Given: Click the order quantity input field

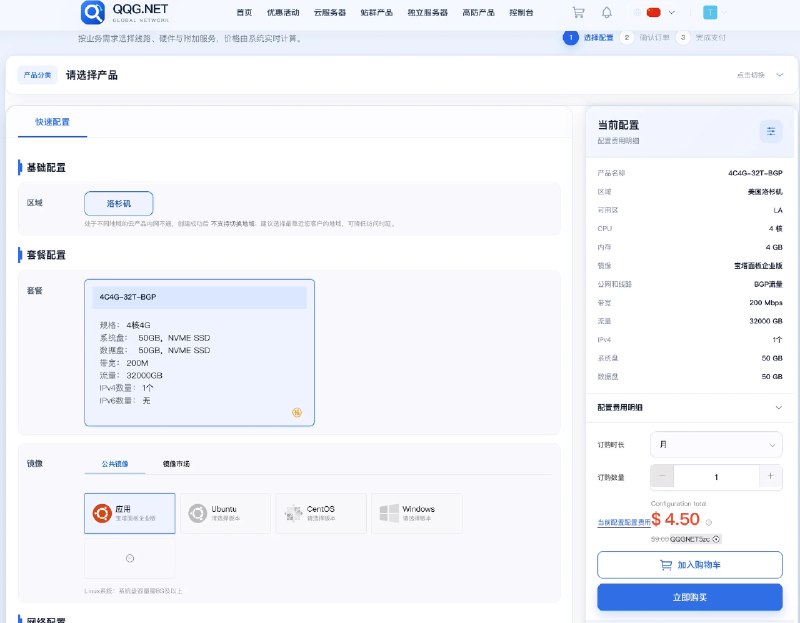Looking at the screenshot, I should tap(716, 477).
